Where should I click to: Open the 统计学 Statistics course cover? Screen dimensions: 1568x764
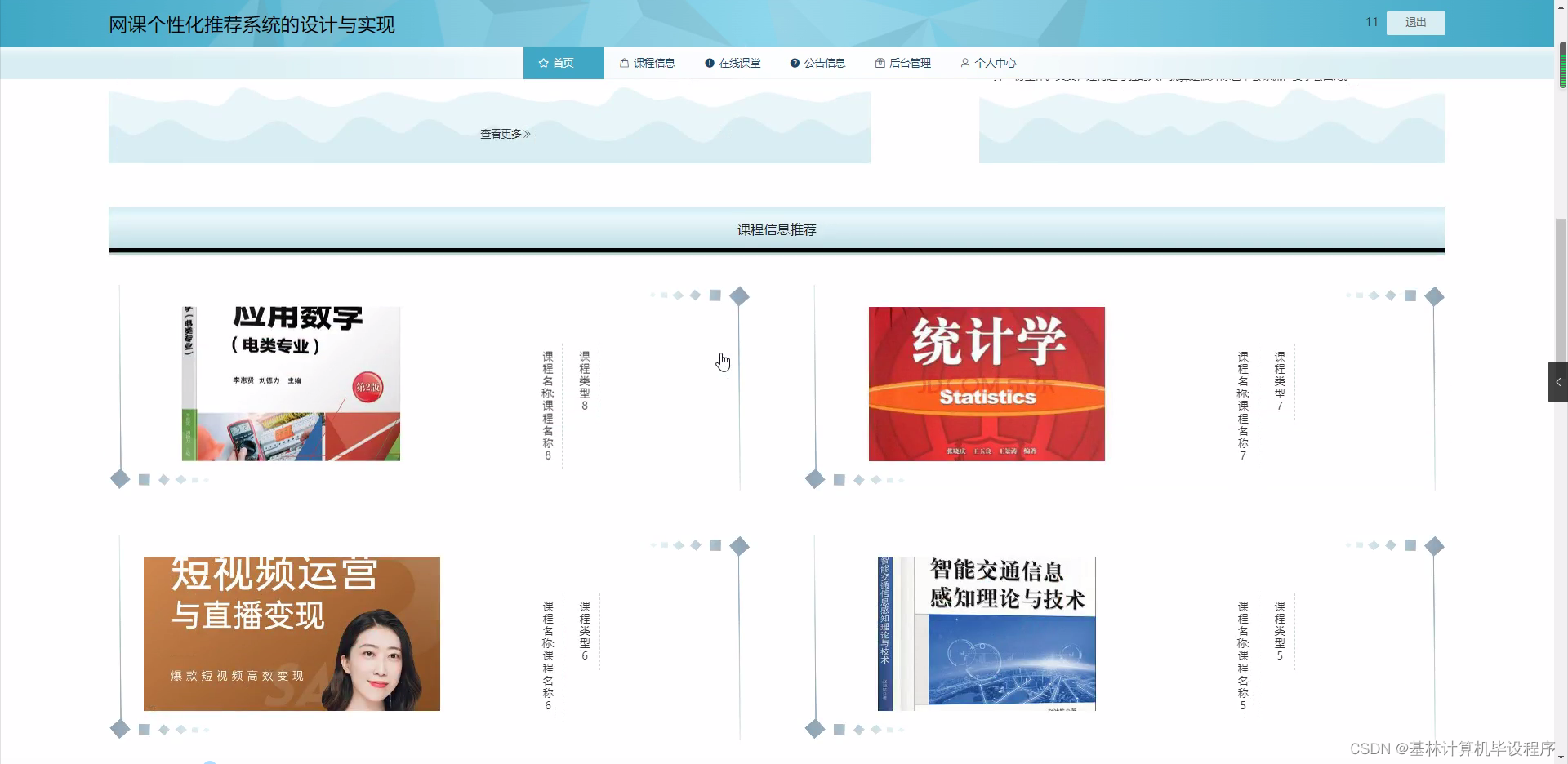coord(986,384)
